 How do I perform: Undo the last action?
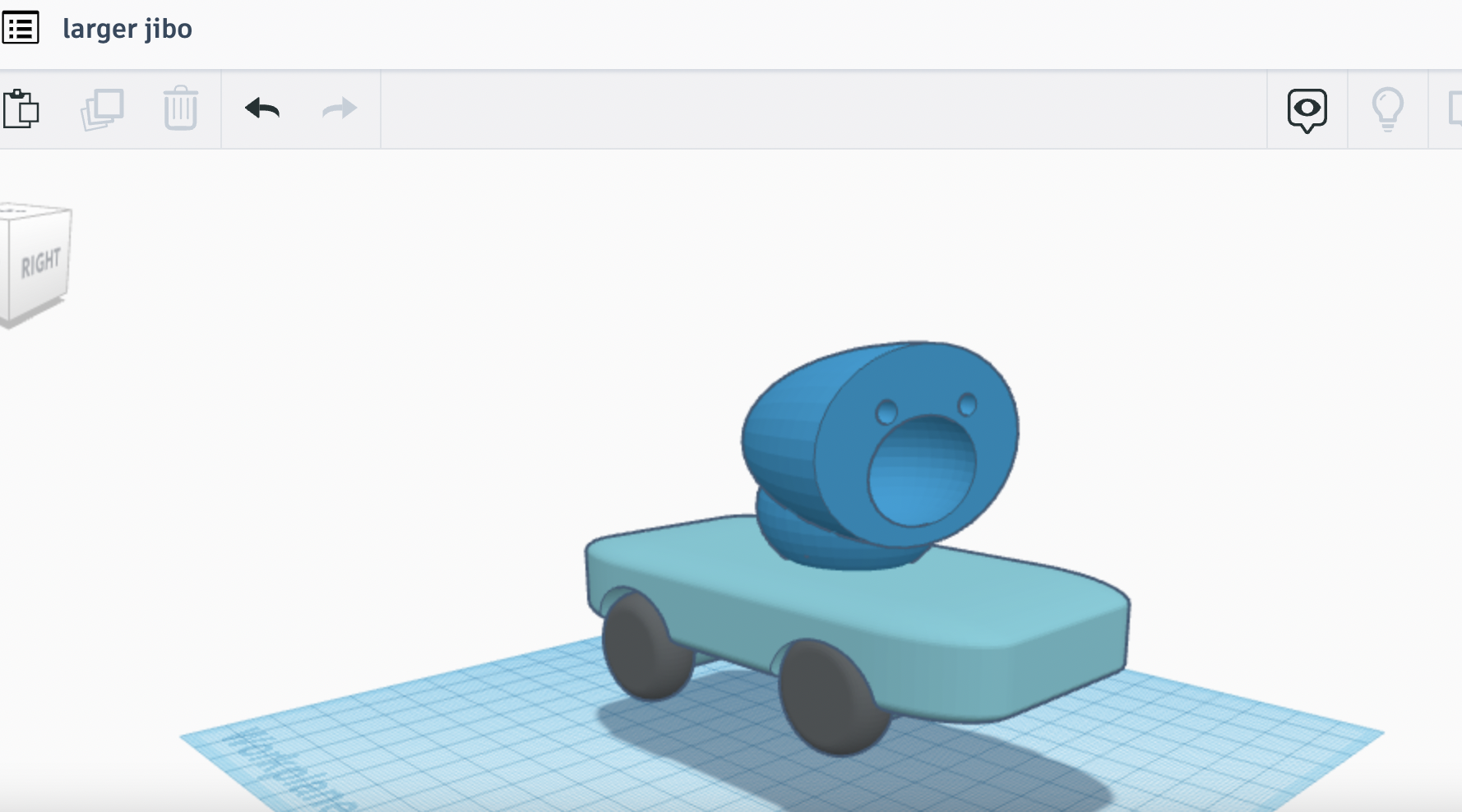[262, 108]
